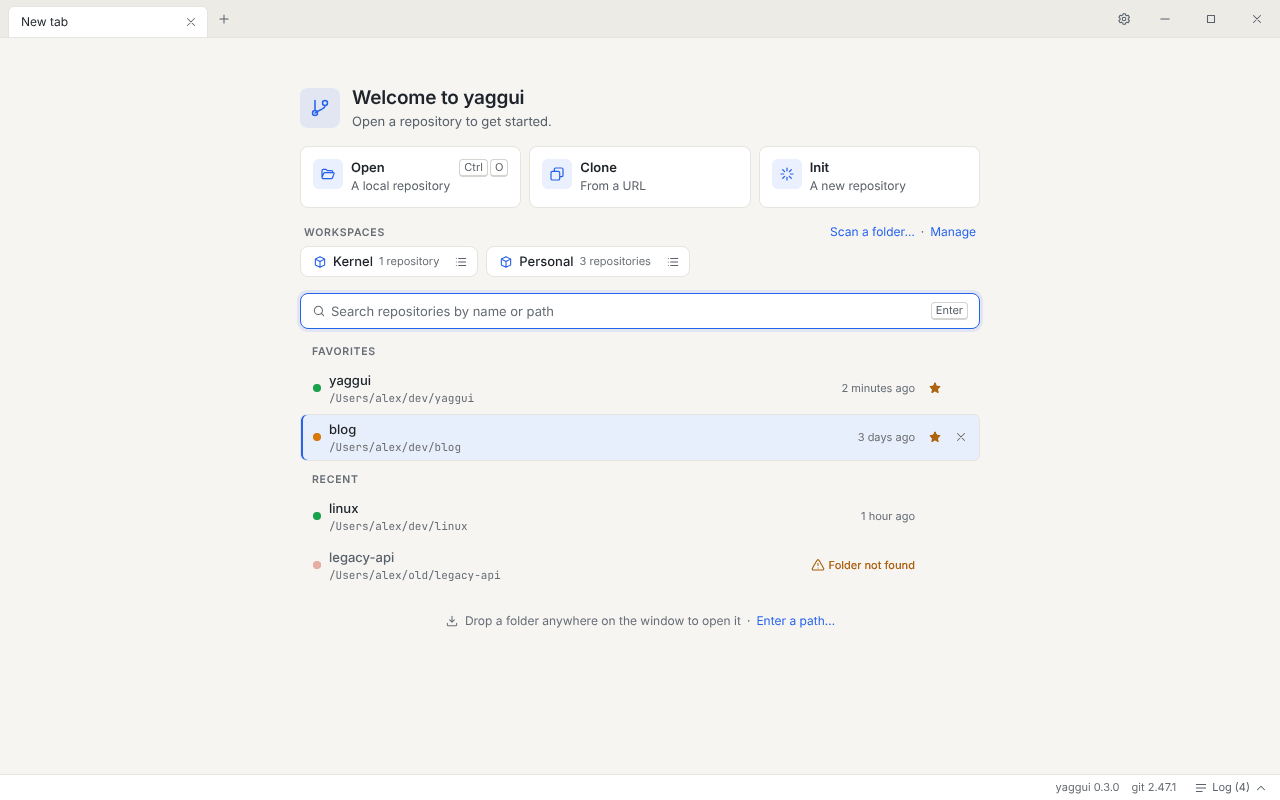Open the Kernel workspace

(x=389, y=262)
